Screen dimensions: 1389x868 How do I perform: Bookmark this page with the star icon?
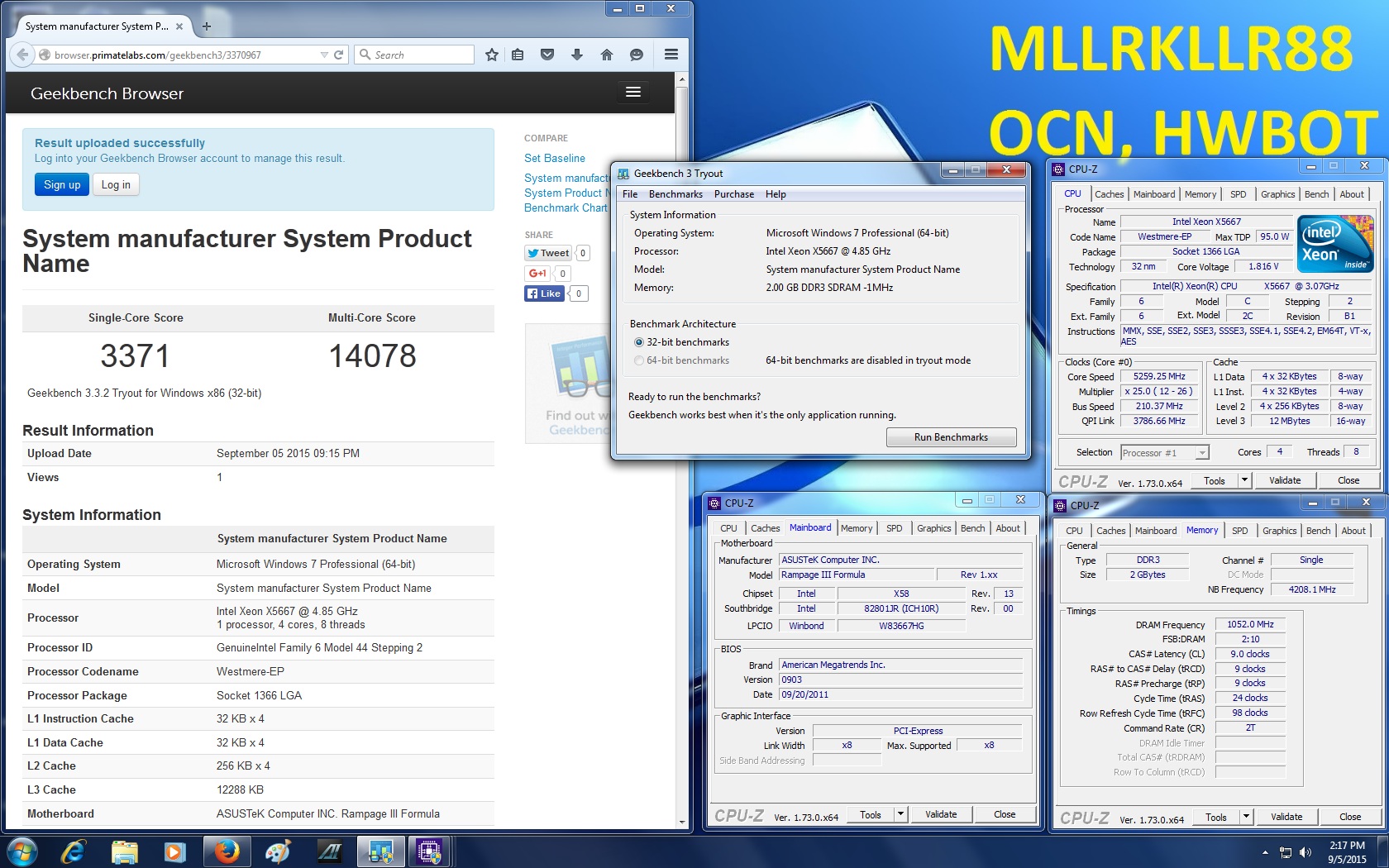coord(492,55)
